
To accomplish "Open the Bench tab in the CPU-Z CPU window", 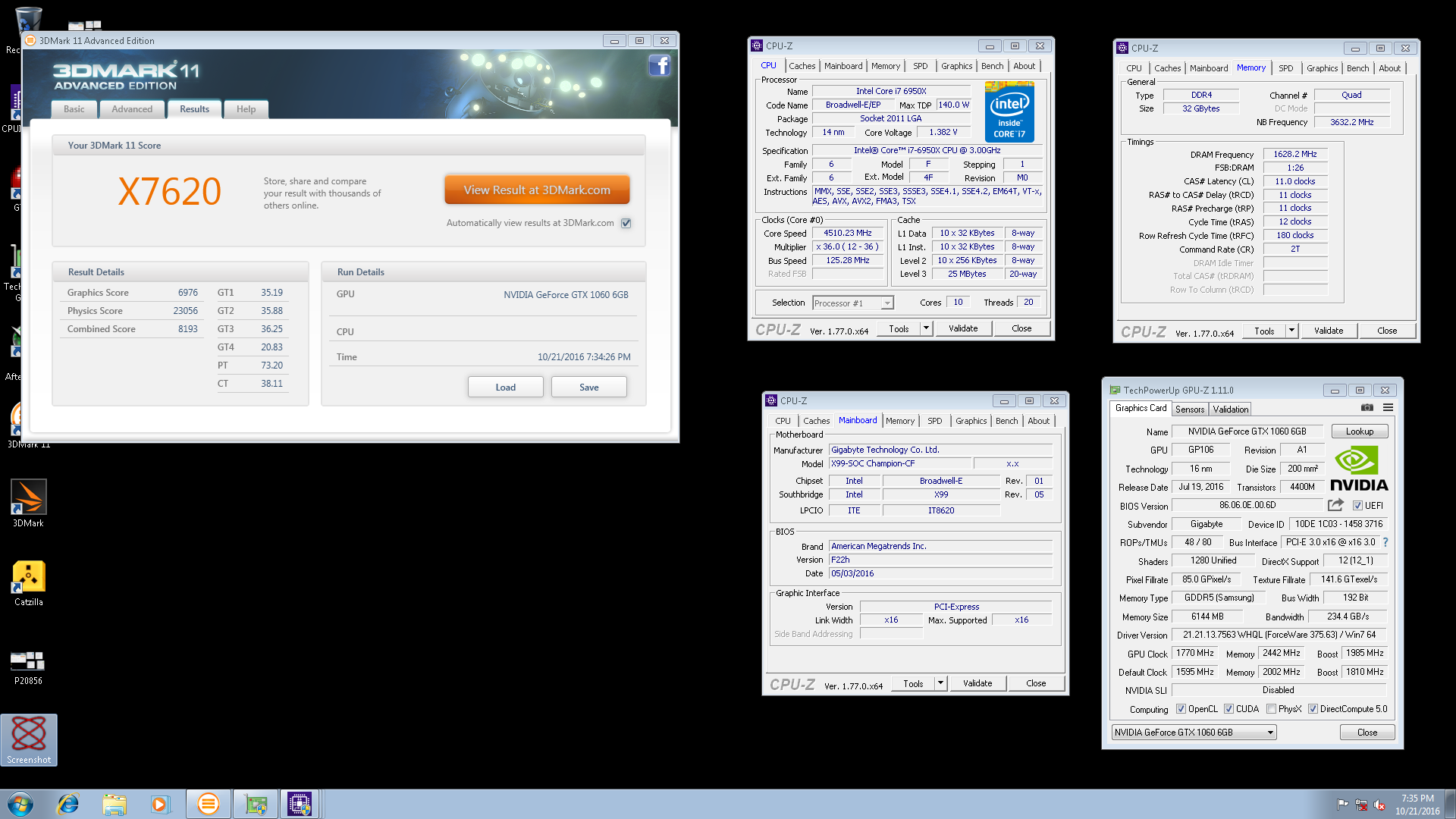I will [x=992, y=66].
